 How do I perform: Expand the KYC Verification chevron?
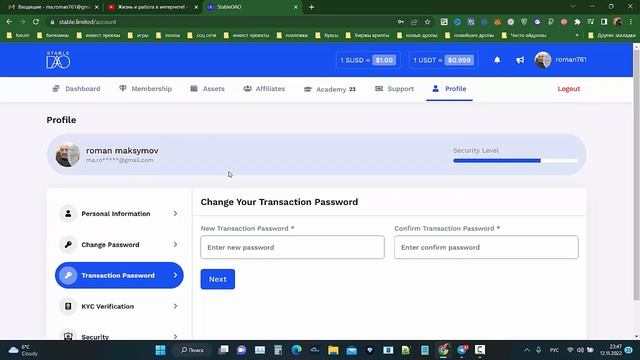point(175,306)
